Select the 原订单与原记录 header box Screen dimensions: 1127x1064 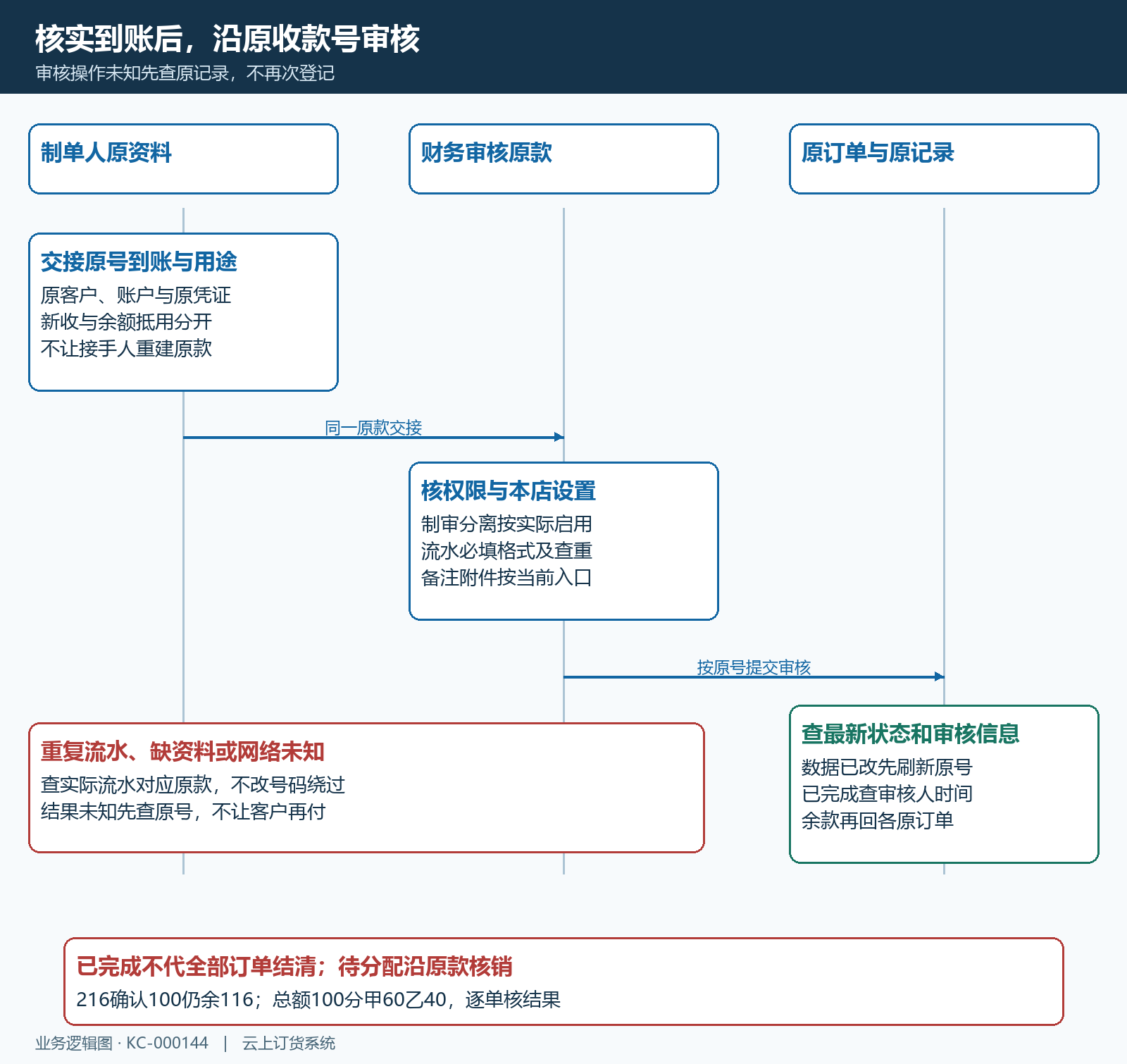[x=944, y=159]
